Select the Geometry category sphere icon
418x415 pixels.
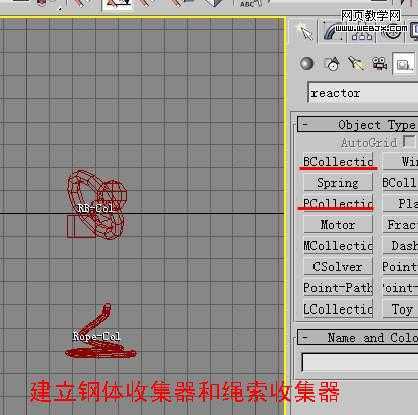[x=306, y=64]
